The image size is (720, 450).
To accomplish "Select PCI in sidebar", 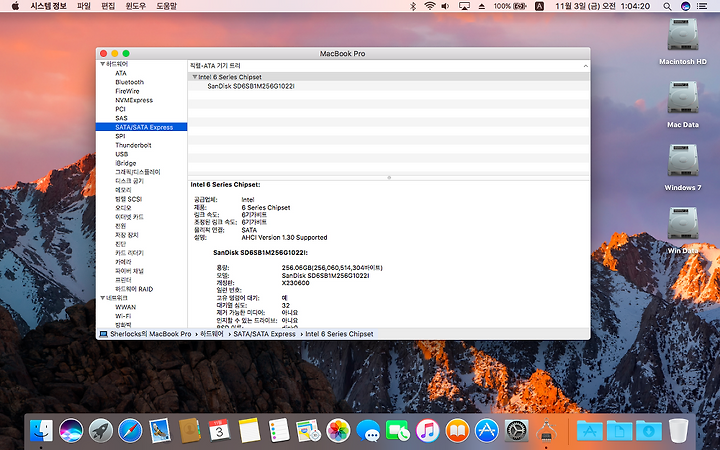I will pyautogui.click(x=120, y=109).
